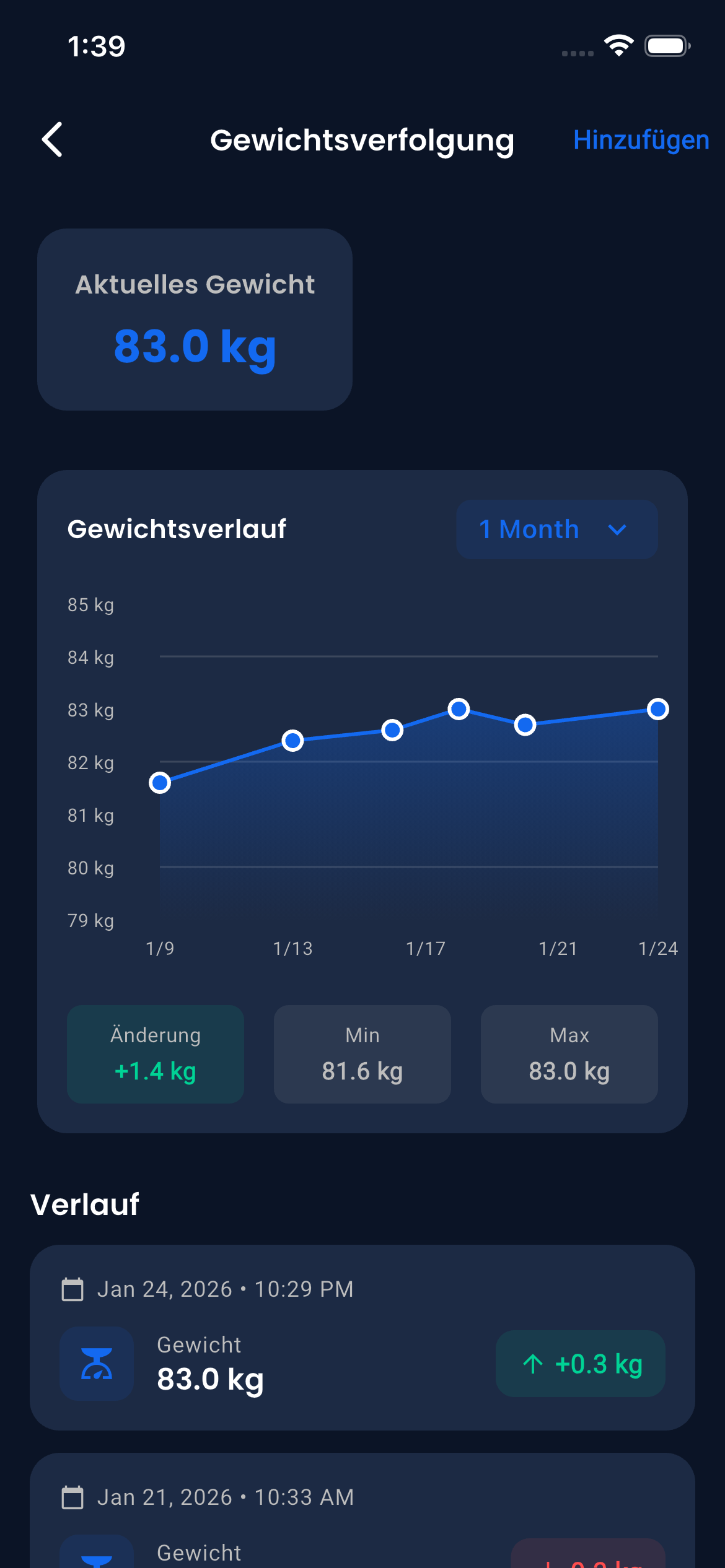Select the Verlauf section heading
725x1568 pixels.
coord(86,1203)
